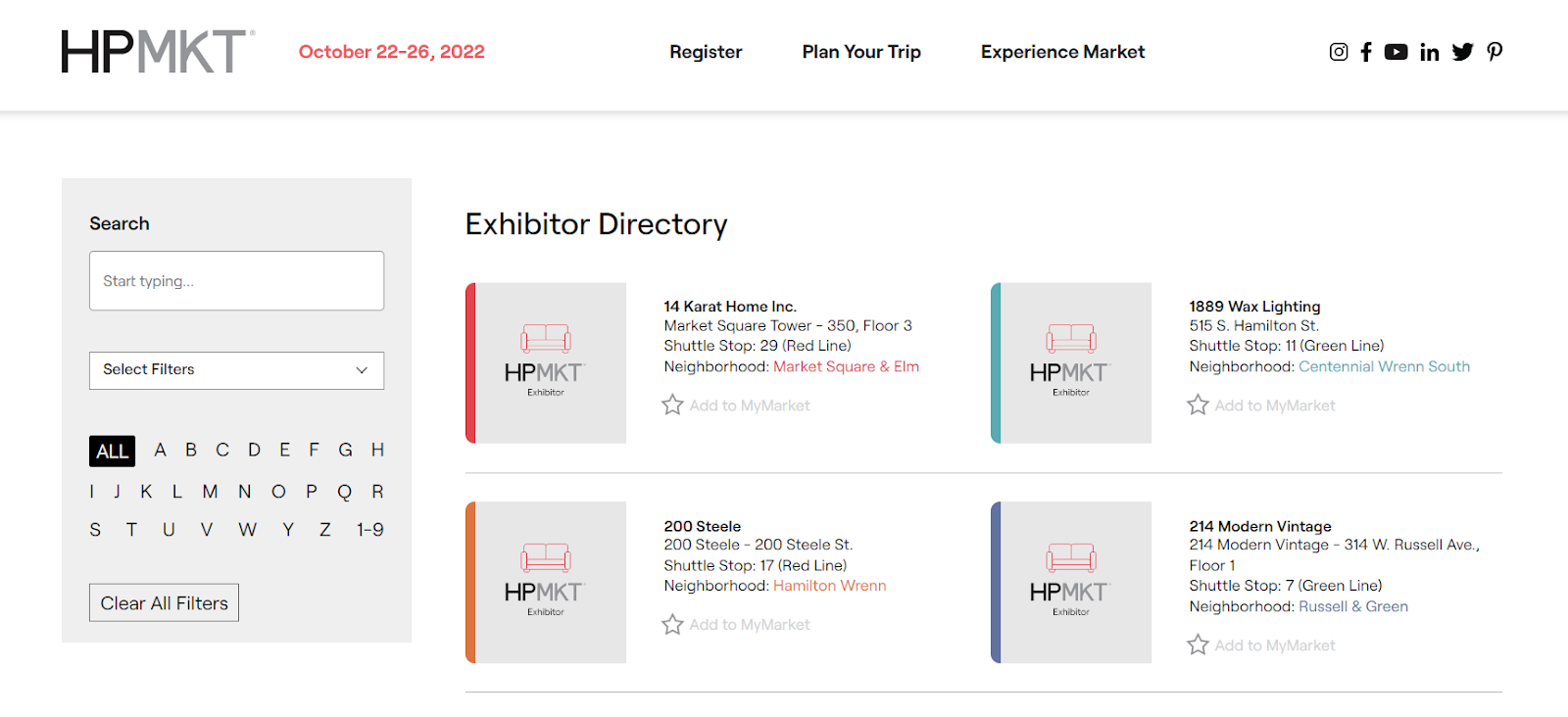Show ALL exhibitors in alphabet filter

[112, 451]
